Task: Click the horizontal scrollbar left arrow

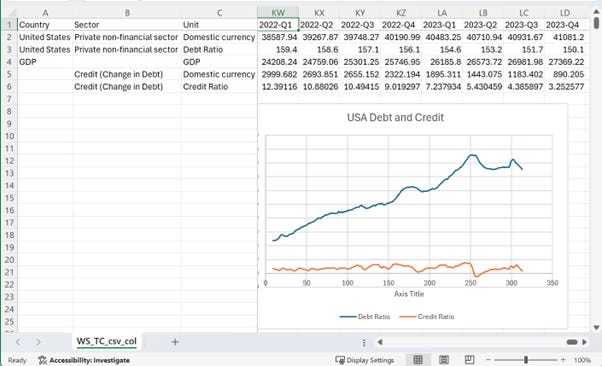Action: 380,342
